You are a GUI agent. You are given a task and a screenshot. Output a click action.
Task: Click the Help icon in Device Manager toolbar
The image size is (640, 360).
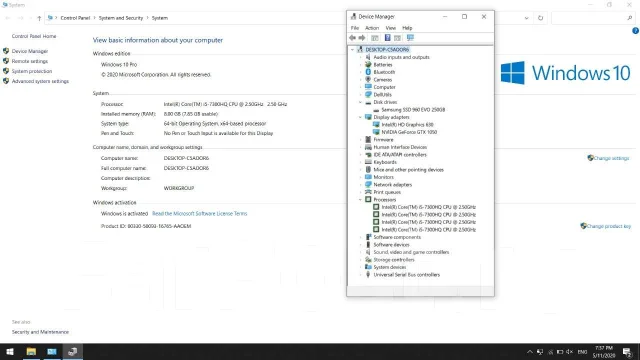click(387, 38)
